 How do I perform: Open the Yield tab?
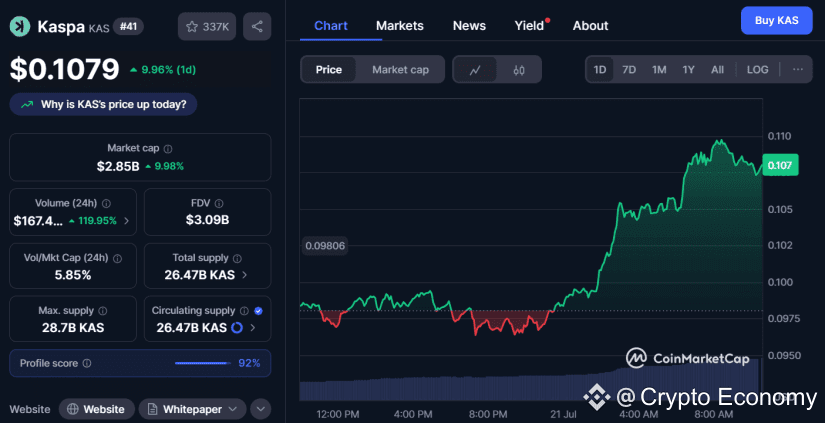(529, 26)
